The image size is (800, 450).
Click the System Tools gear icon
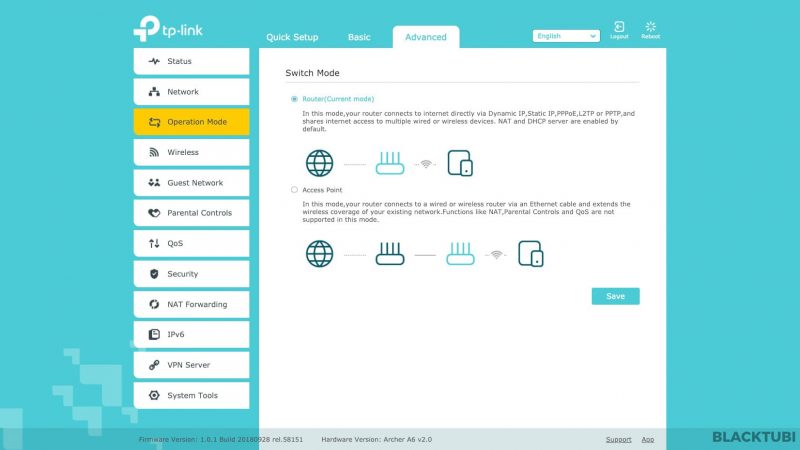[x=154, y=395]
